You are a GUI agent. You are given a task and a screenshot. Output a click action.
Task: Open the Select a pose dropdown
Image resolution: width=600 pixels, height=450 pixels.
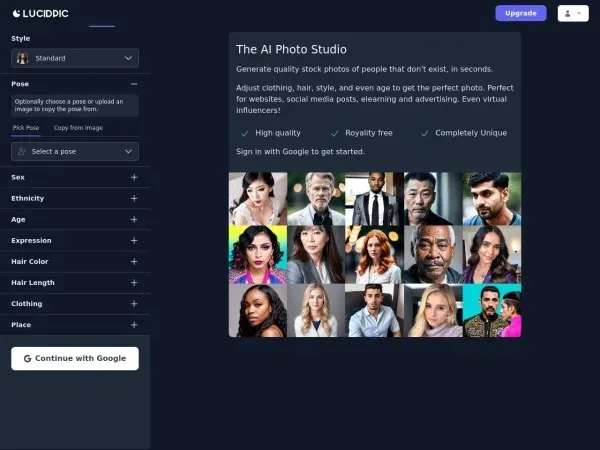[75, 152]
